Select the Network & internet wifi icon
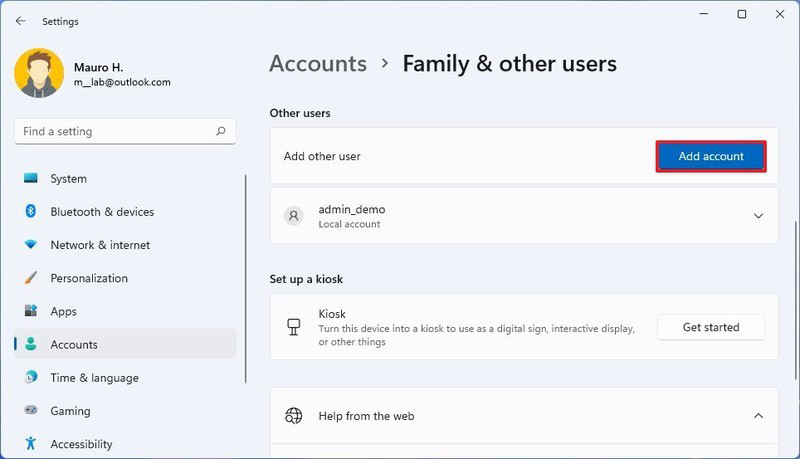The width and height of the screenshot is (800, 459). [x=31, y=245]
